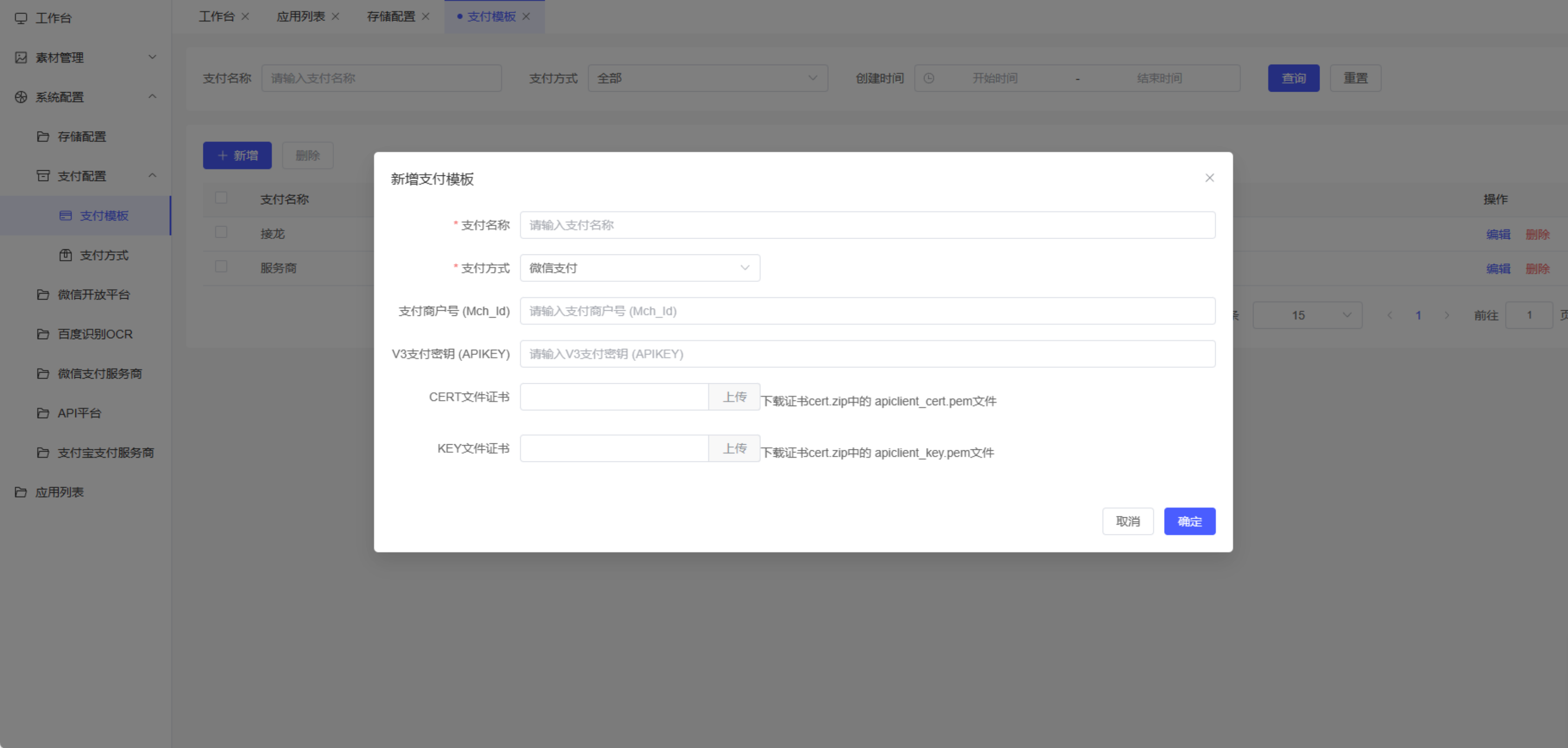
Task: Click the 删除 button beside 新增
Action: click(308, 155)
